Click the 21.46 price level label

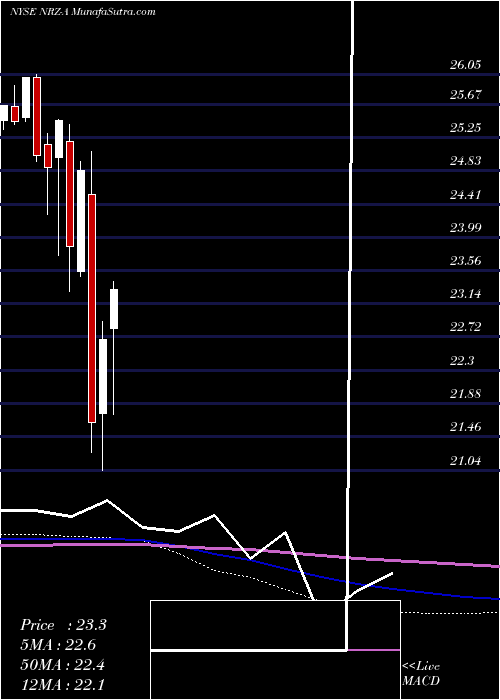(x=465, y=427)
